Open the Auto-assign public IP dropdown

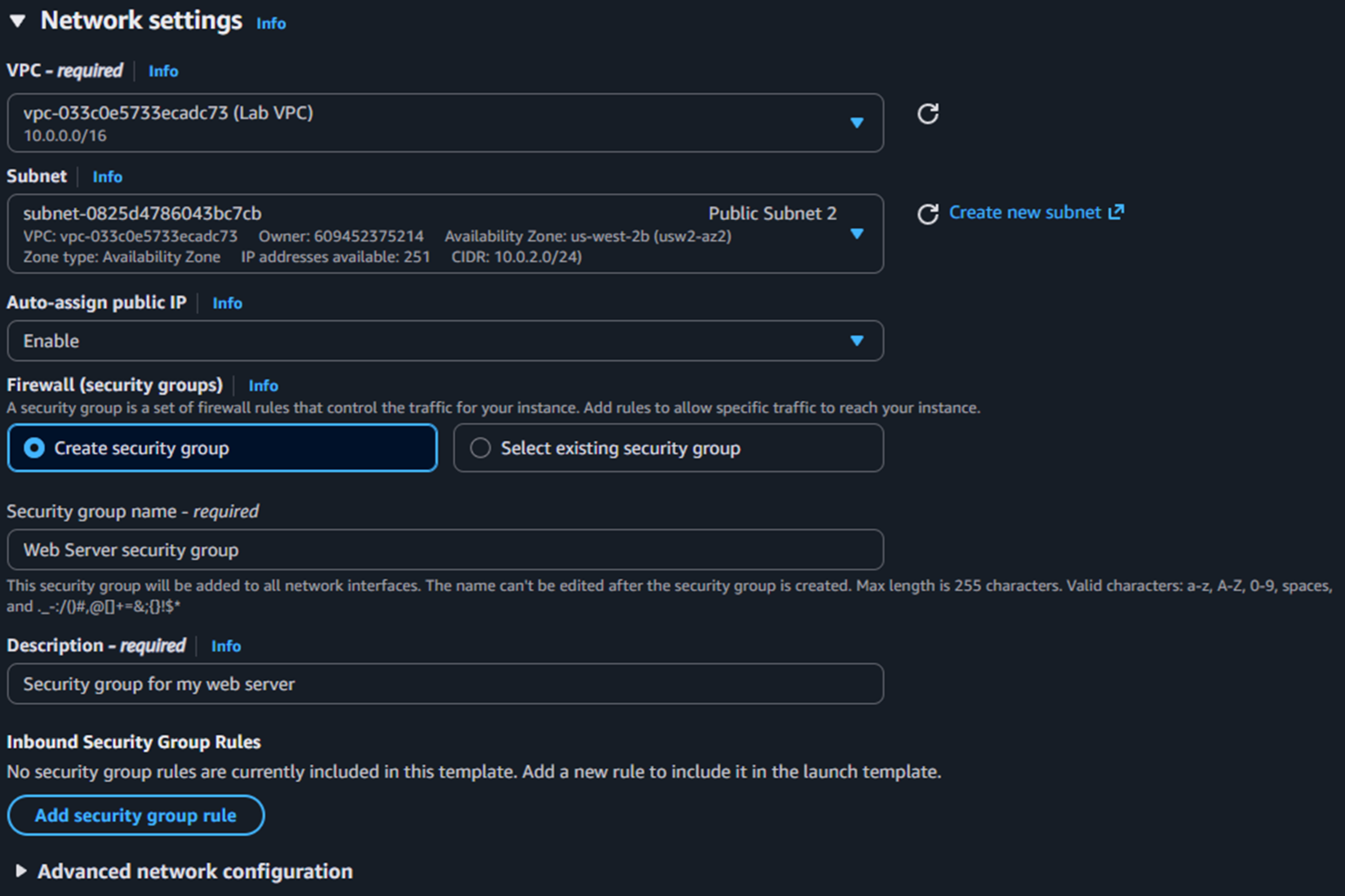pyautogui.click(x=857, y=341)
